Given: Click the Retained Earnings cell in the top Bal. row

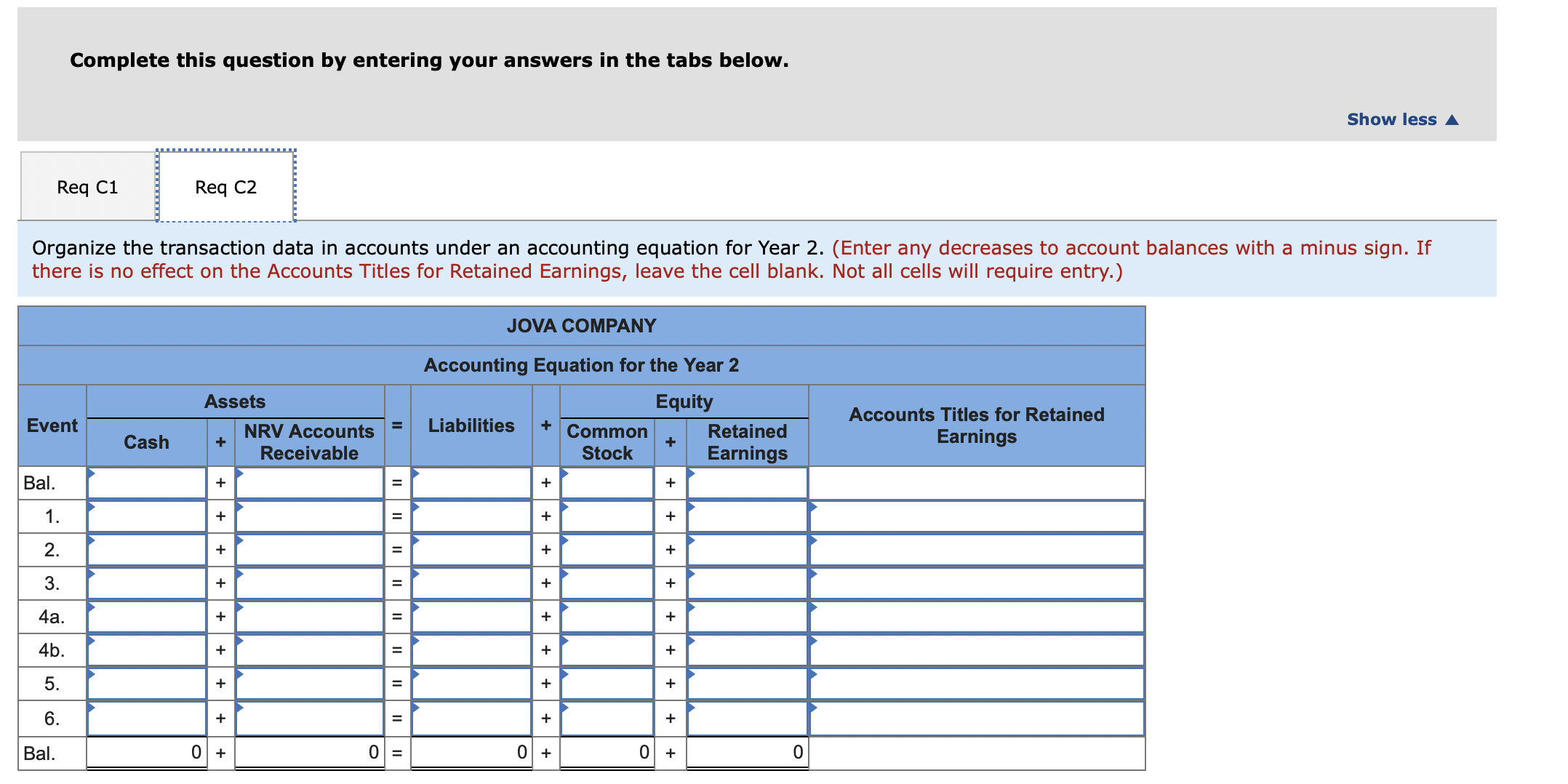Looking at the screenshot, I should (748, 483).
